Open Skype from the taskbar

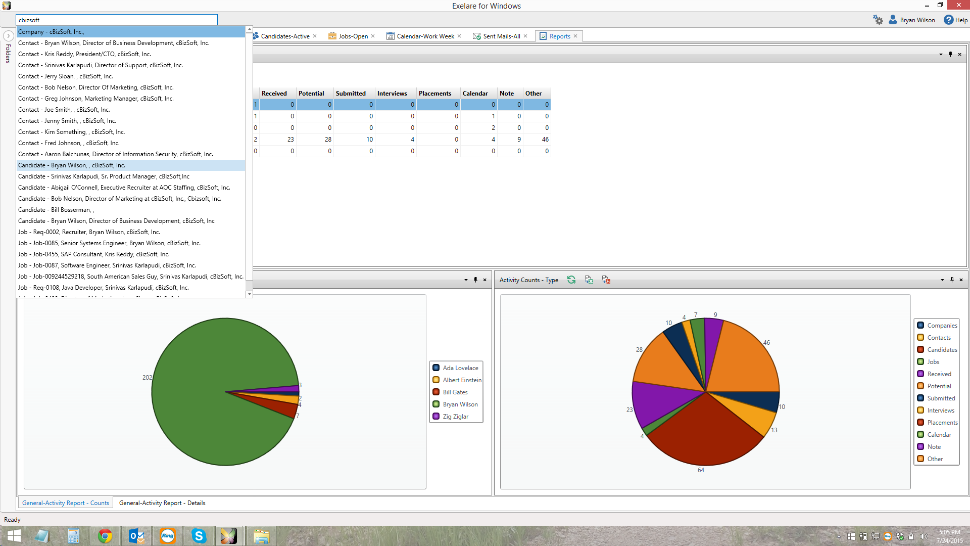point(199,535)
